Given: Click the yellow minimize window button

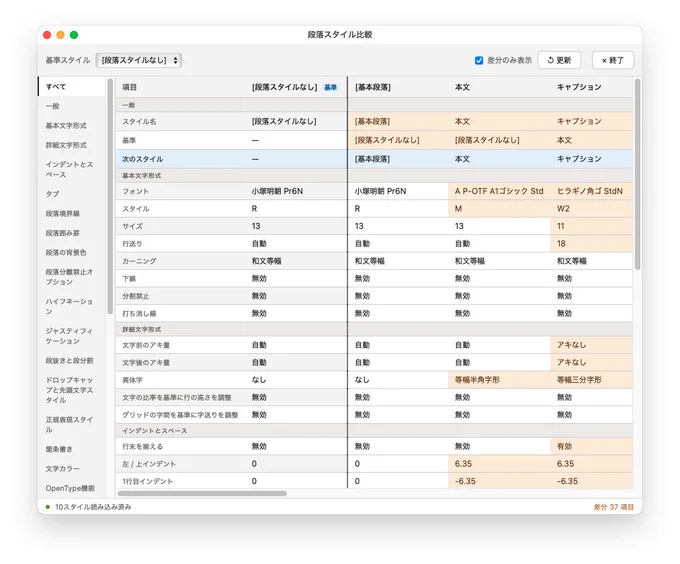Looking at the screenshot, I should 61,35.
